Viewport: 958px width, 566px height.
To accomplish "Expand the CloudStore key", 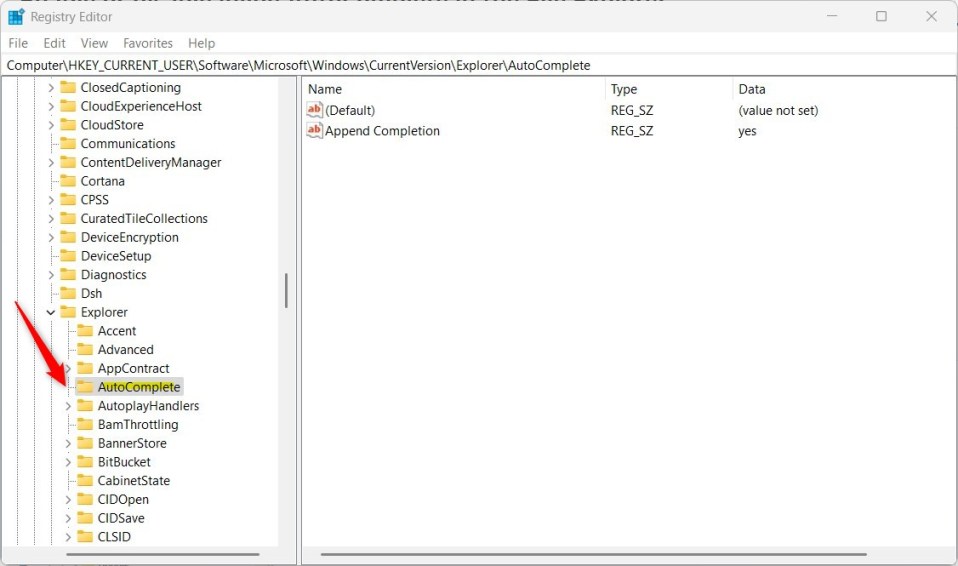I will click(51, 125).
